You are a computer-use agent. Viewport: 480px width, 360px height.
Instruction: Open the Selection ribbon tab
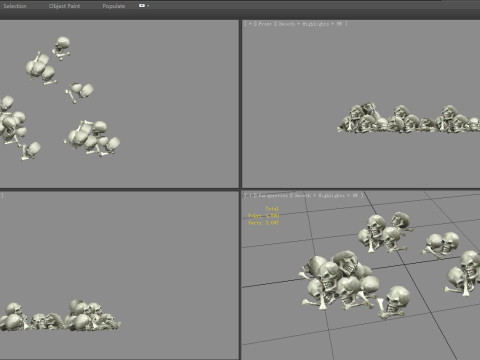pos(15,6)
